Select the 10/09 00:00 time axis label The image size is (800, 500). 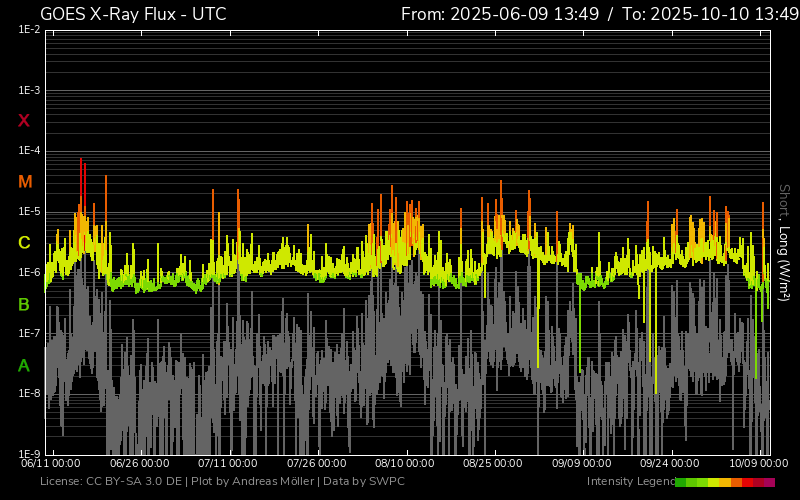point(758,464)
